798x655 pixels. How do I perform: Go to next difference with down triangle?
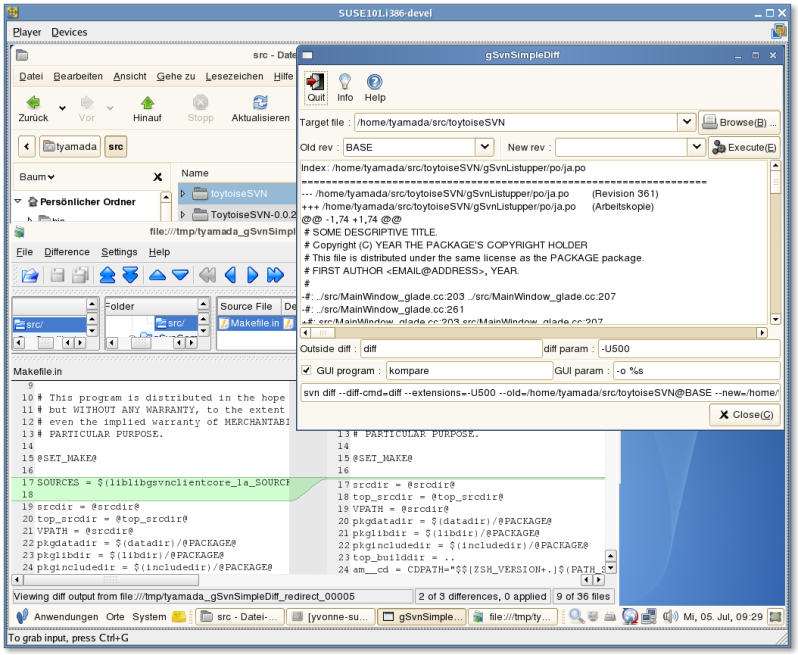[180, 275]
